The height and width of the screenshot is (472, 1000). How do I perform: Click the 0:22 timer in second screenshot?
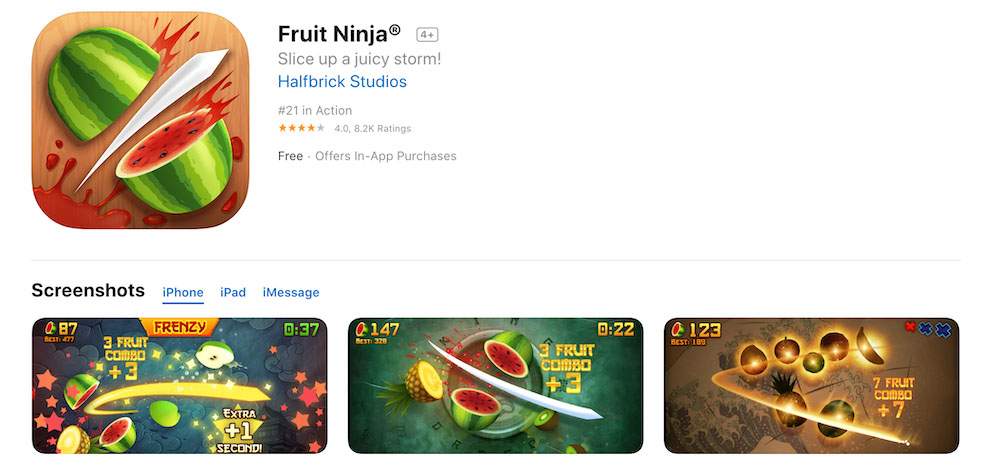pyautogui.click(x=616, y=329)
